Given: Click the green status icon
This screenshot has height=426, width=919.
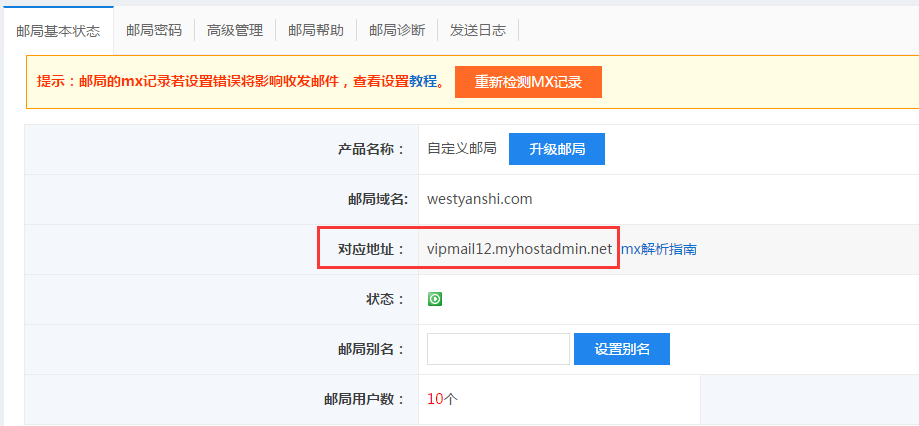Looking at the screenshot, I should coord(435,299).
